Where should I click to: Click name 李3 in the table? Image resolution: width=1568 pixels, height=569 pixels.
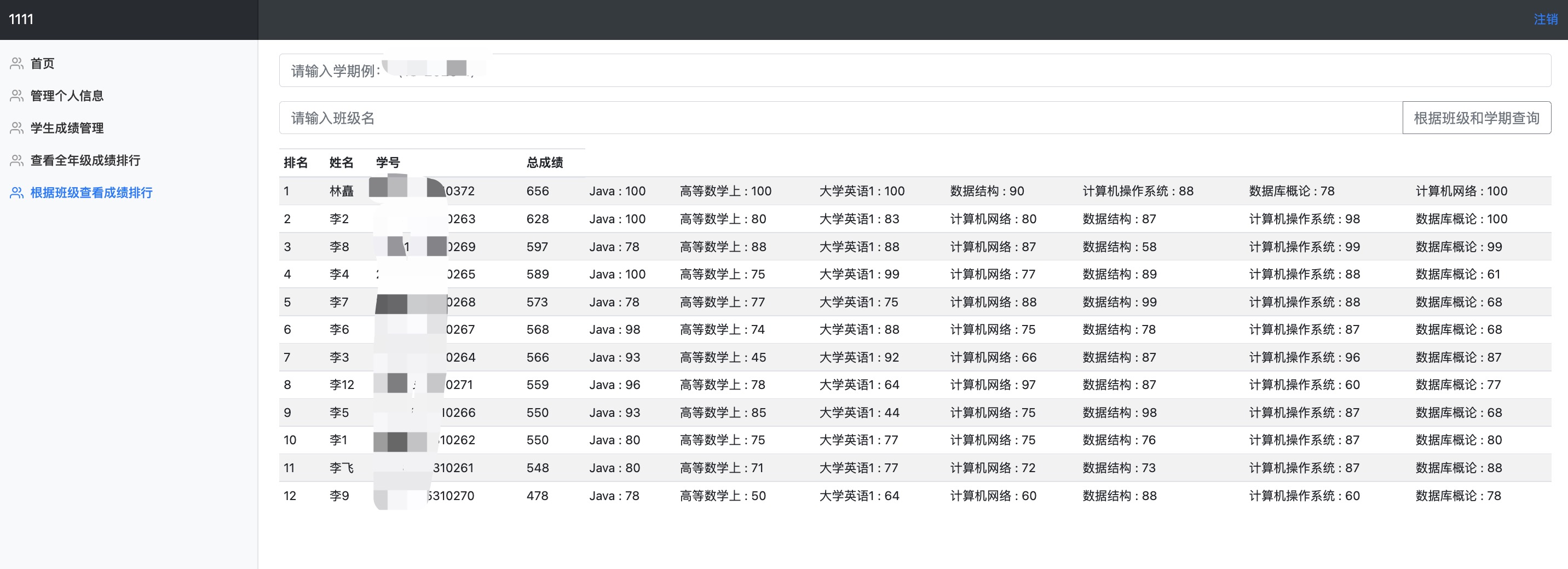[339, 358]
